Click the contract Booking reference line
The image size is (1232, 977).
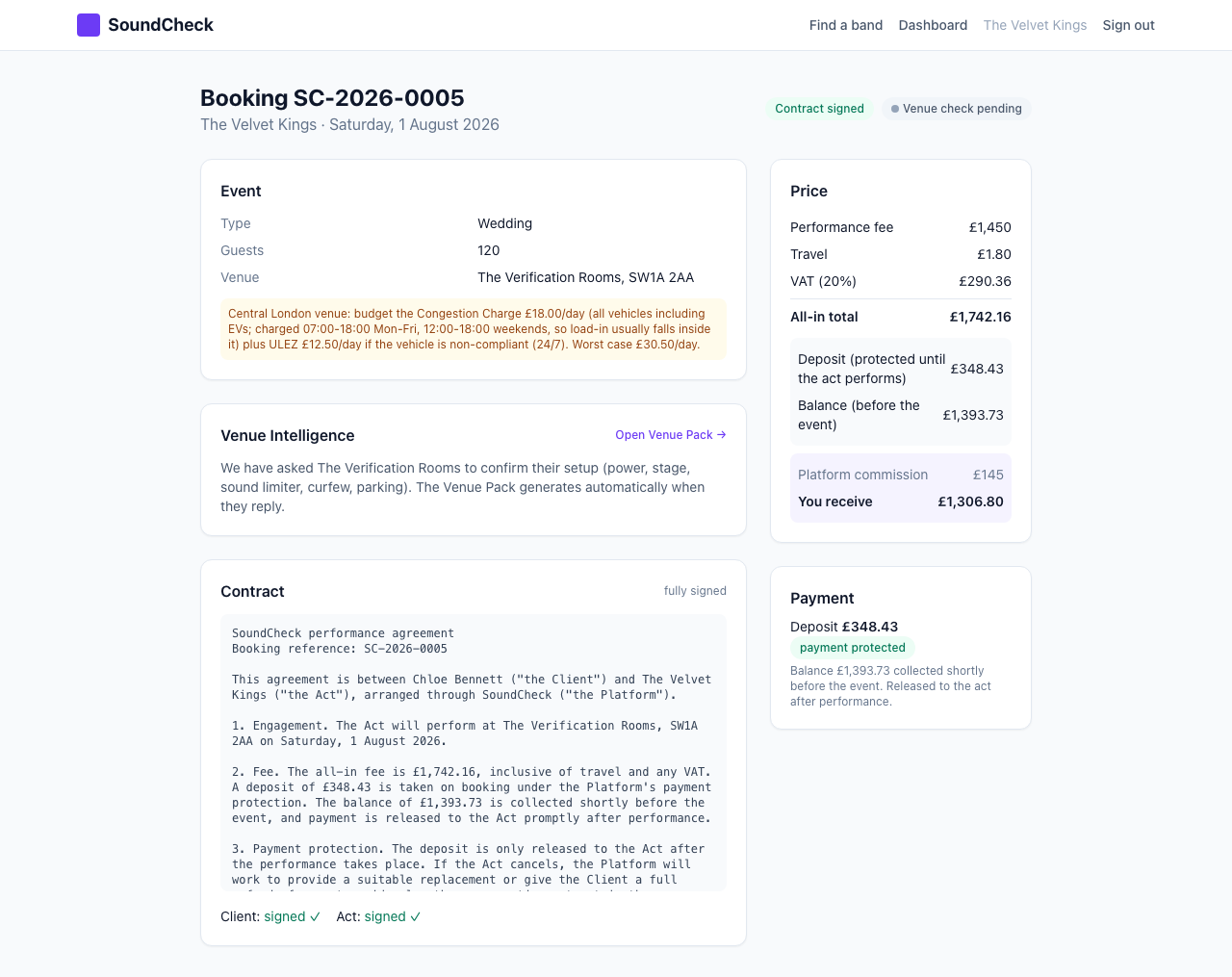340,649
